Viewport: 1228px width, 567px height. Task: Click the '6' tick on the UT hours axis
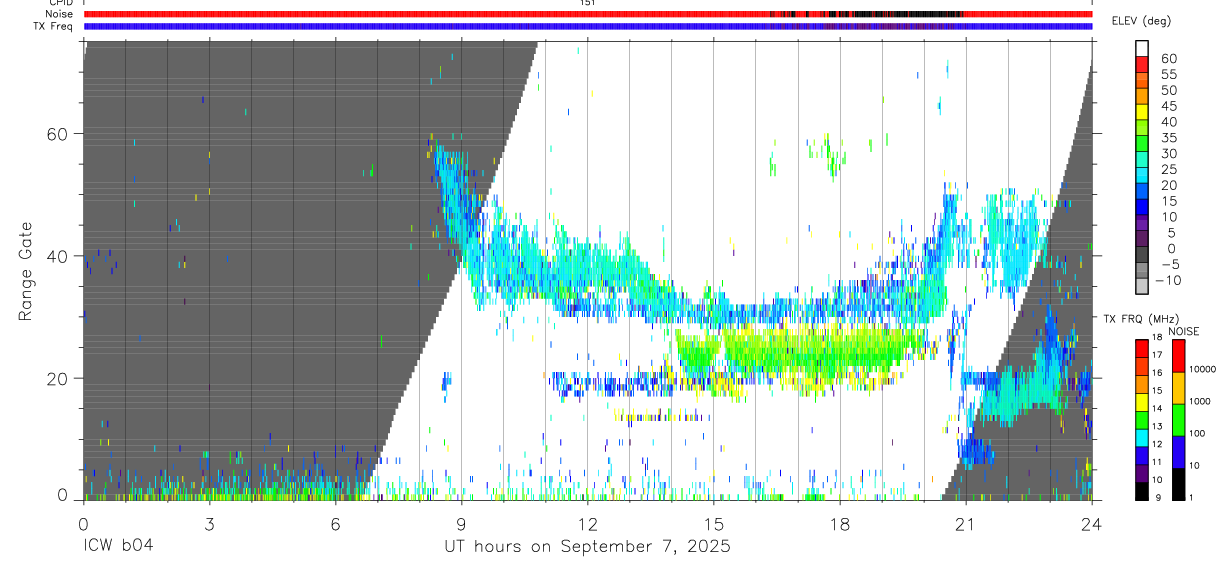point(335,523)
